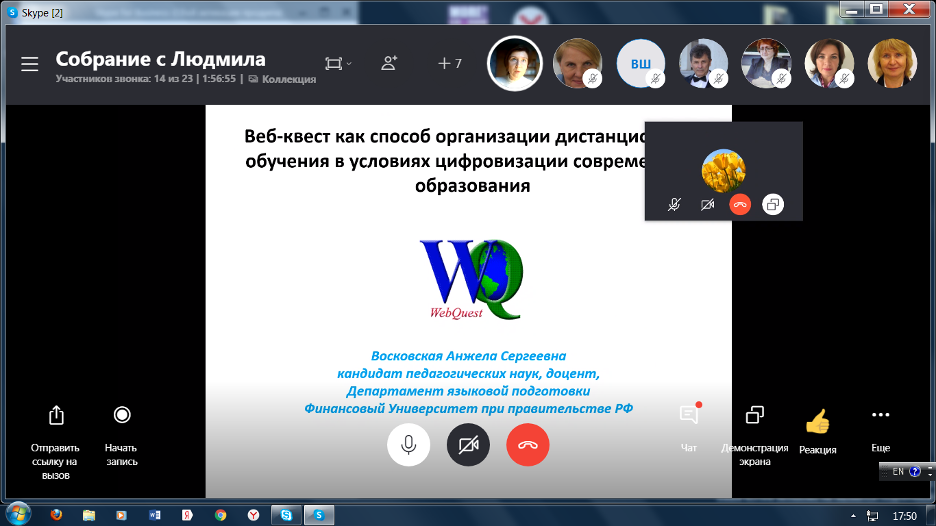Toggle the camera in main call controls
This screenshot has height=526, width=936.
coord(468,445)
